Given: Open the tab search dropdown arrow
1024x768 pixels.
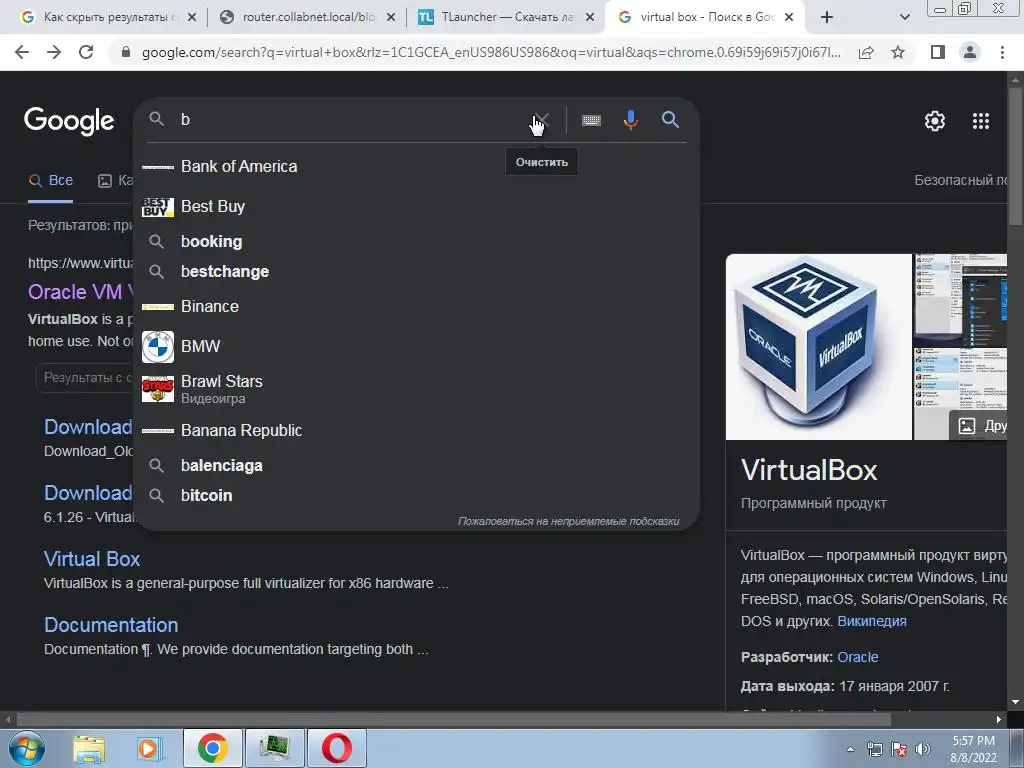Looking at the screenshot, I should (904, 18).
